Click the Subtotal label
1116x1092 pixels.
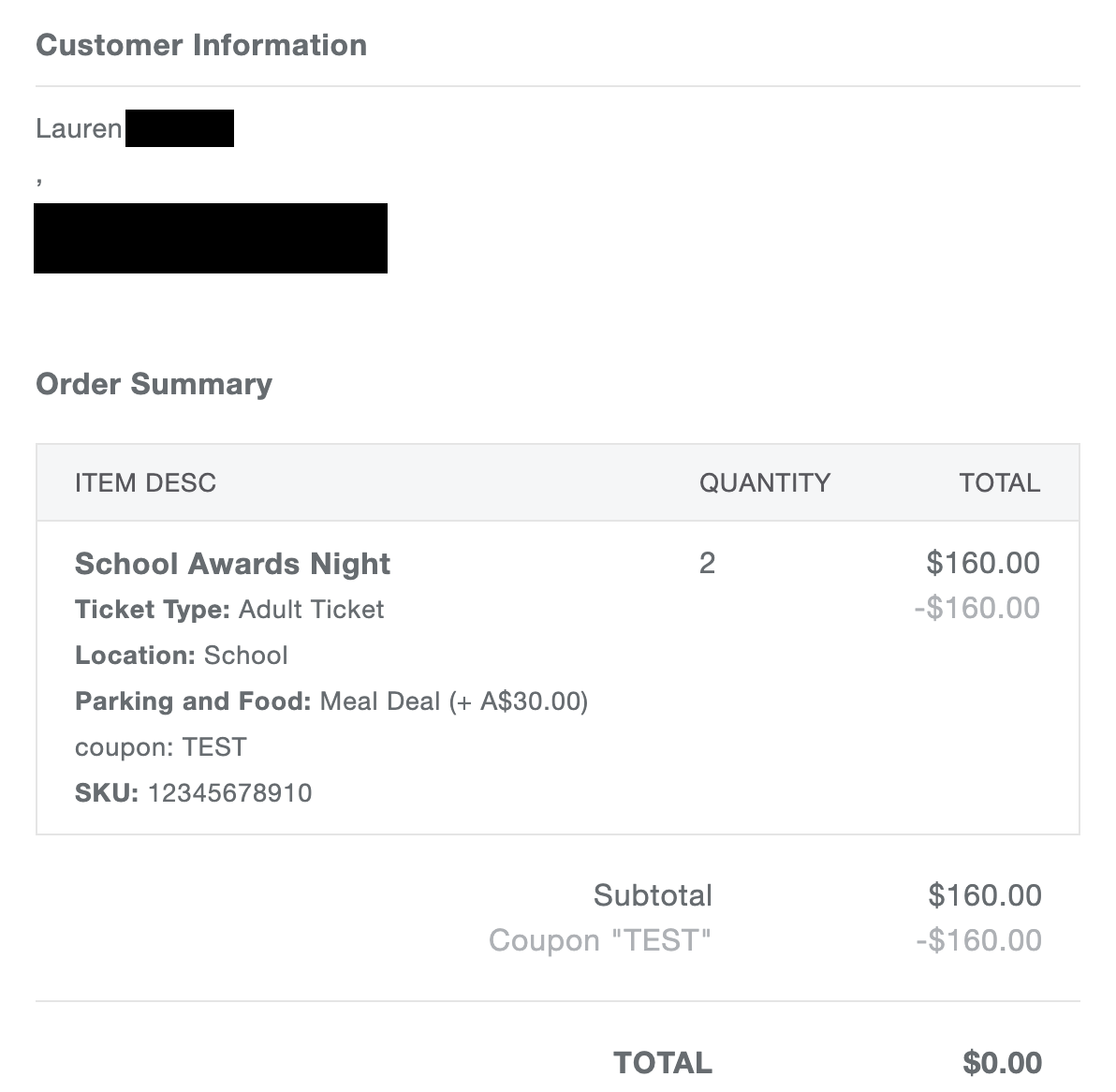[x=653, y=895]
